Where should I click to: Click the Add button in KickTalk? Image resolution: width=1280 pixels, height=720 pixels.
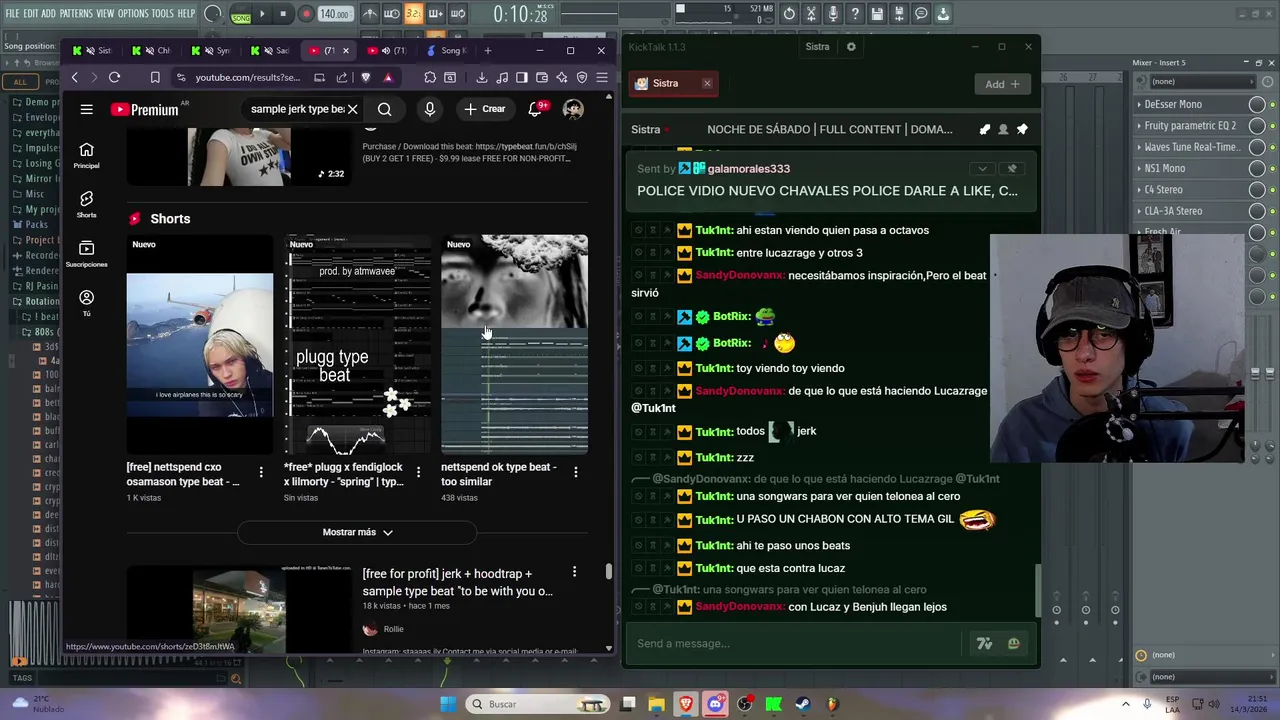click(1002, 84)
